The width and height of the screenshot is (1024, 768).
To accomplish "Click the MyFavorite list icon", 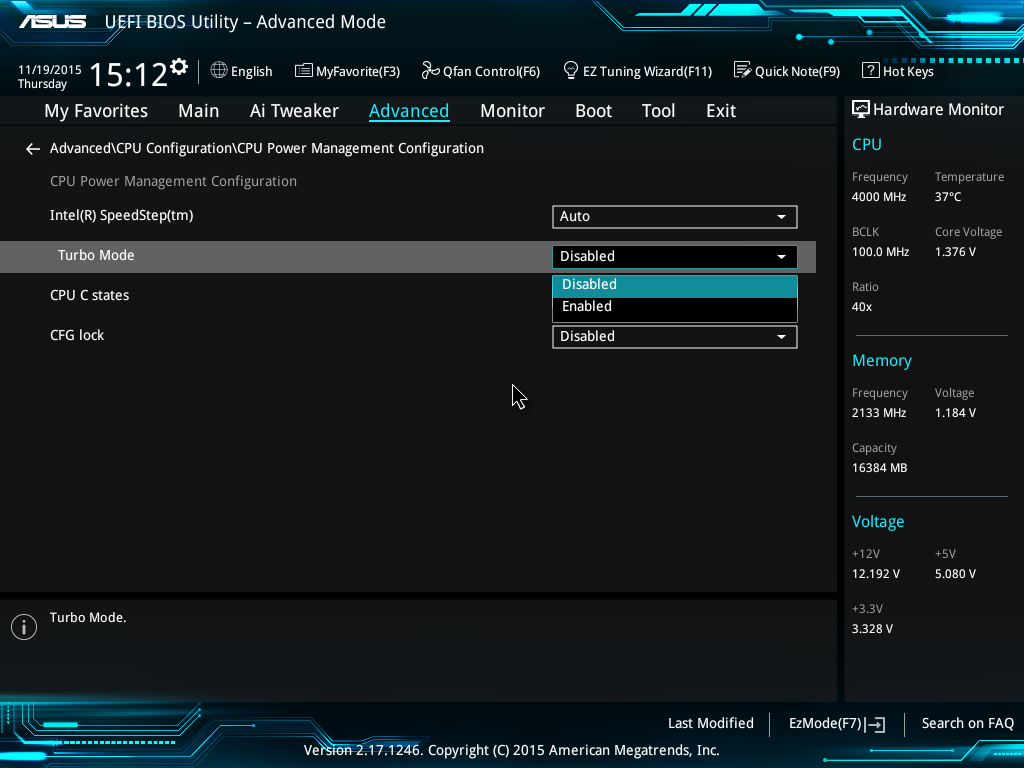I will (x=304, y=71).
